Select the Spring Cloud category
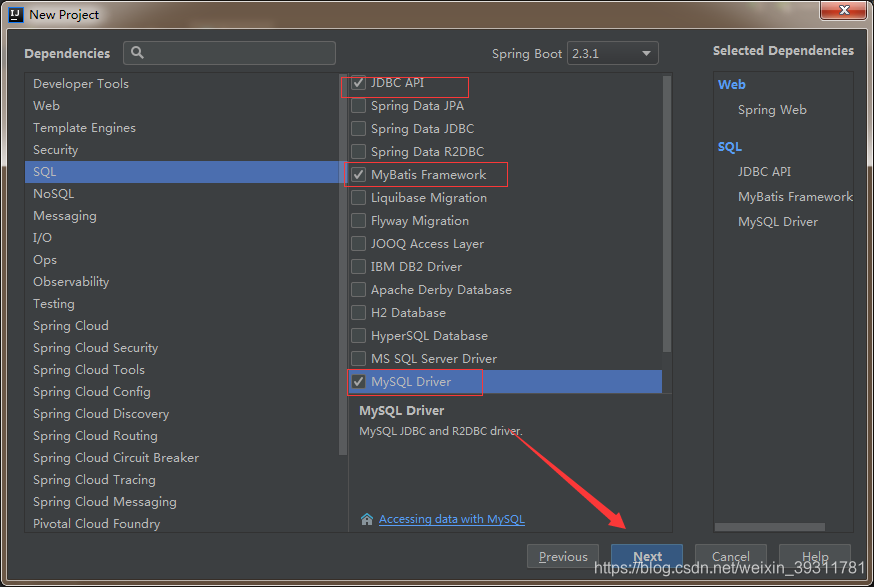Viewport: 874px width, 587px height. [x=182, y=326]
